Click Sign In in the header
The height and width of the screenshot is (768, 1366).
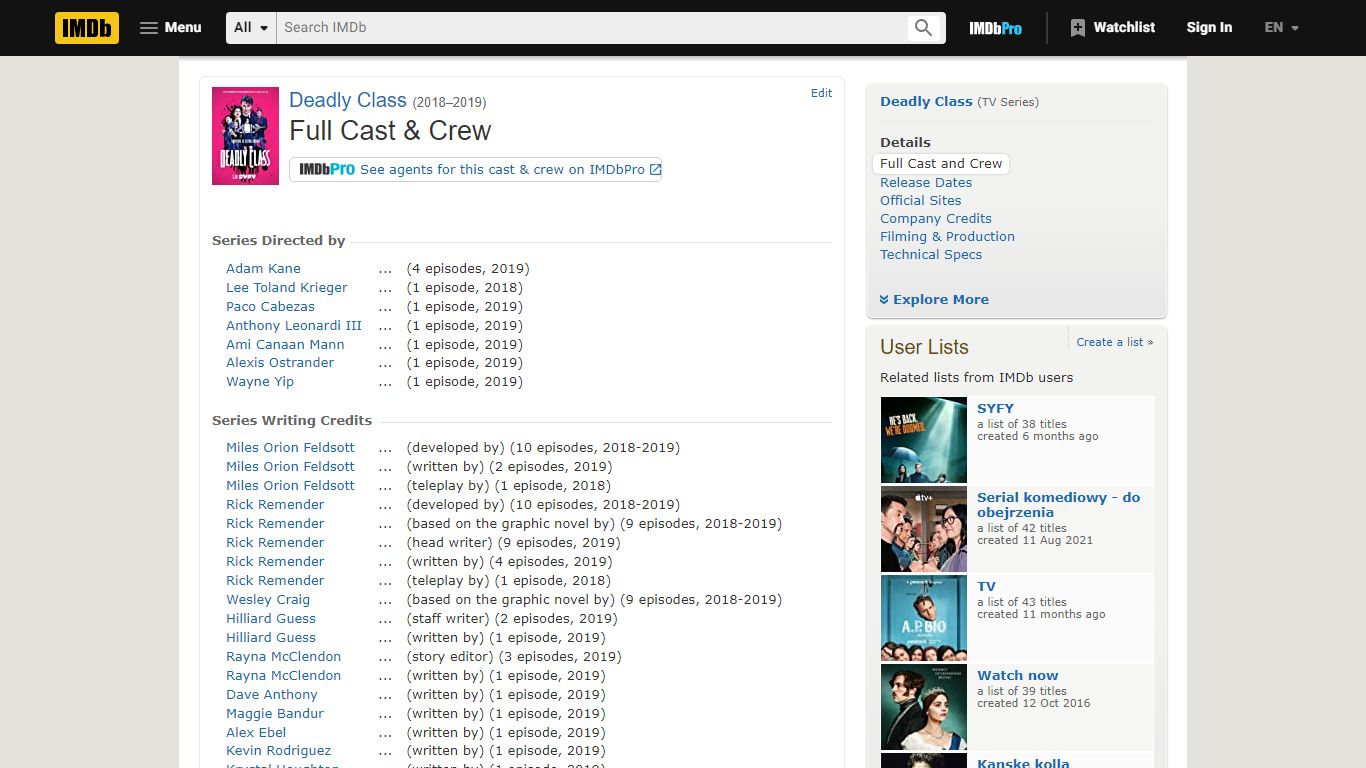click(x=1209, y=28)
